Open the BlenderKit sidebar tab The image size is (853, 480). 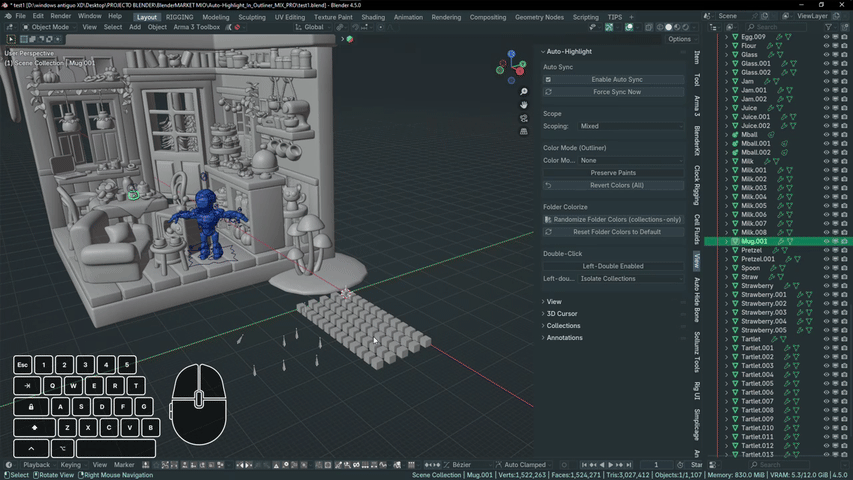coord(697,141)
